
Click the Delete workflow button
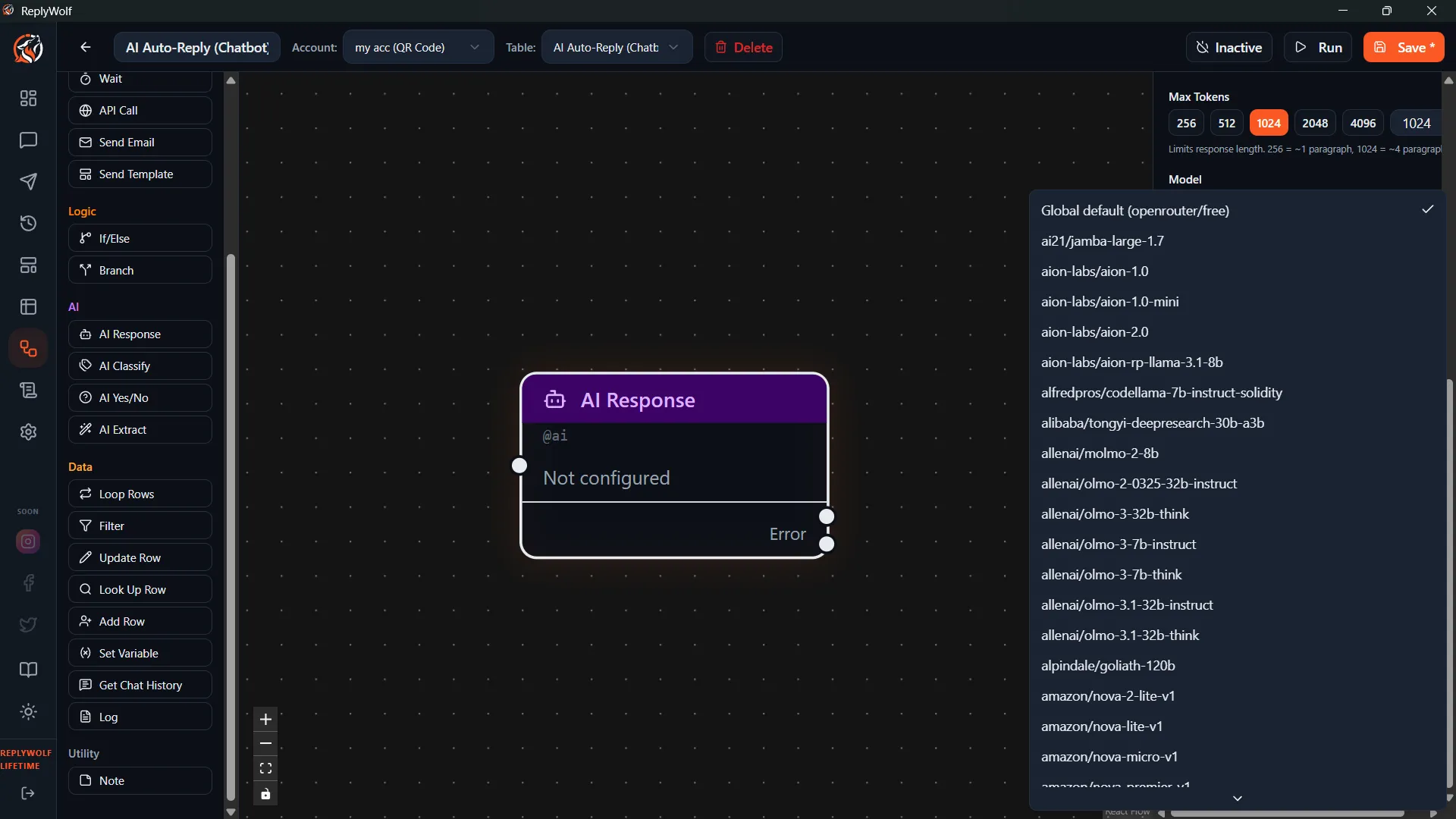(x=743, y=47)
